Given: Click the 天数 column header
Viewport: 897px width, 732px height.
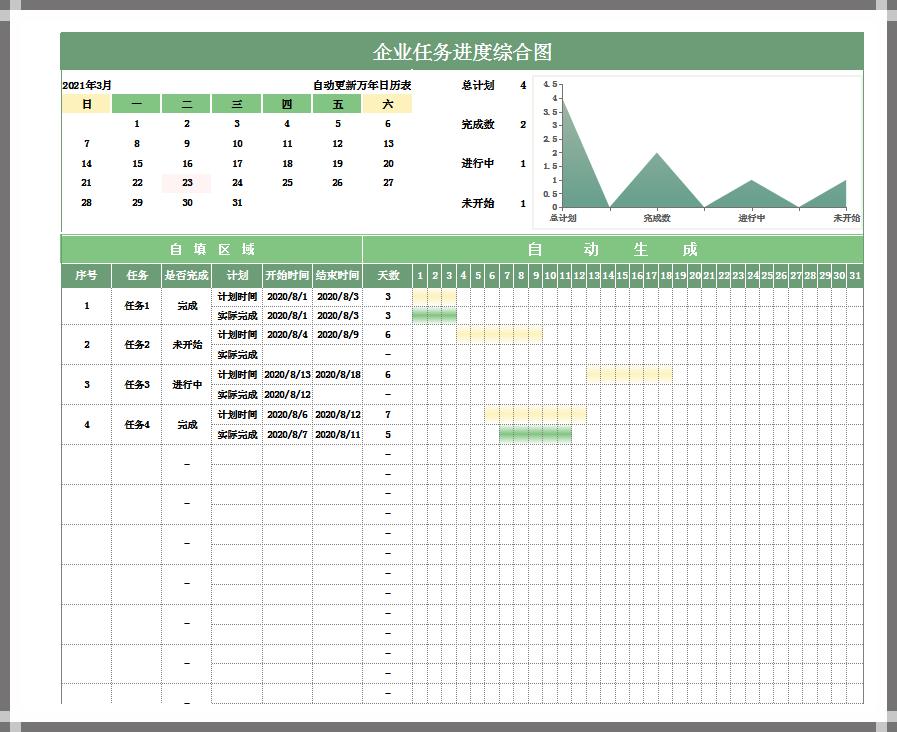Looking at the screenshot, I should click(388, 275).
